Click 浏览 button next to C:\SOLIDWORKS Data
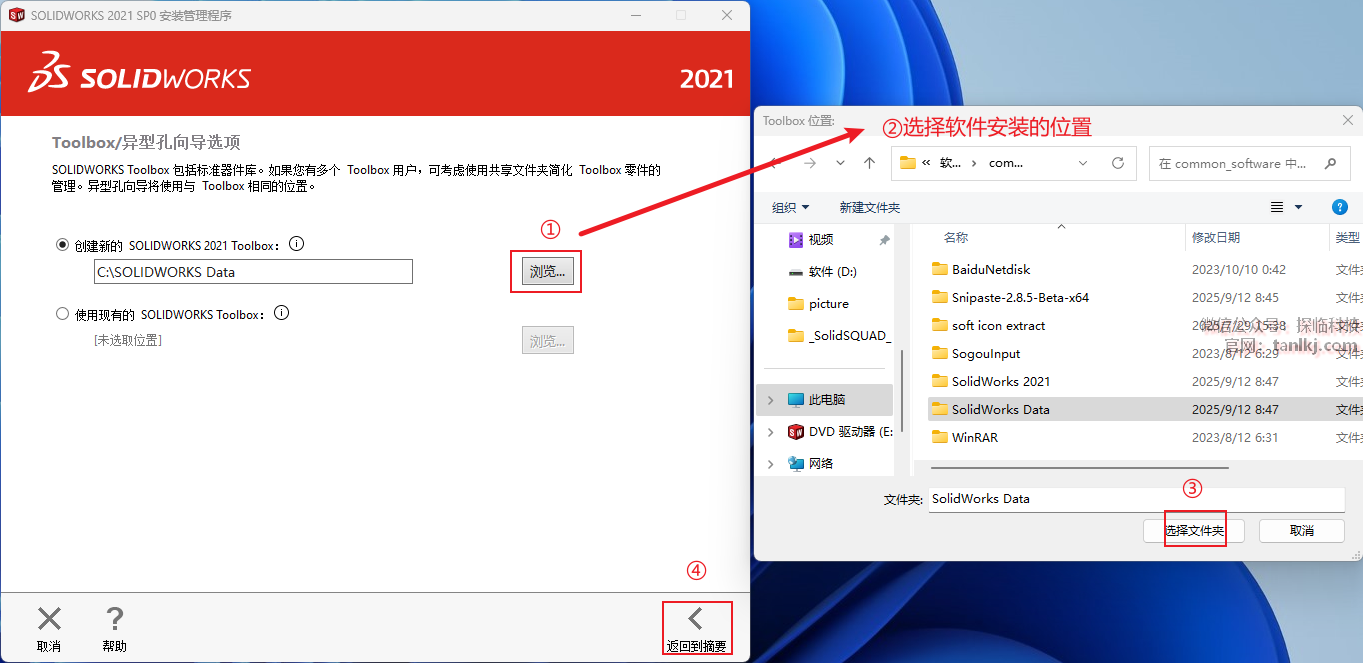 tap(547, 271)
